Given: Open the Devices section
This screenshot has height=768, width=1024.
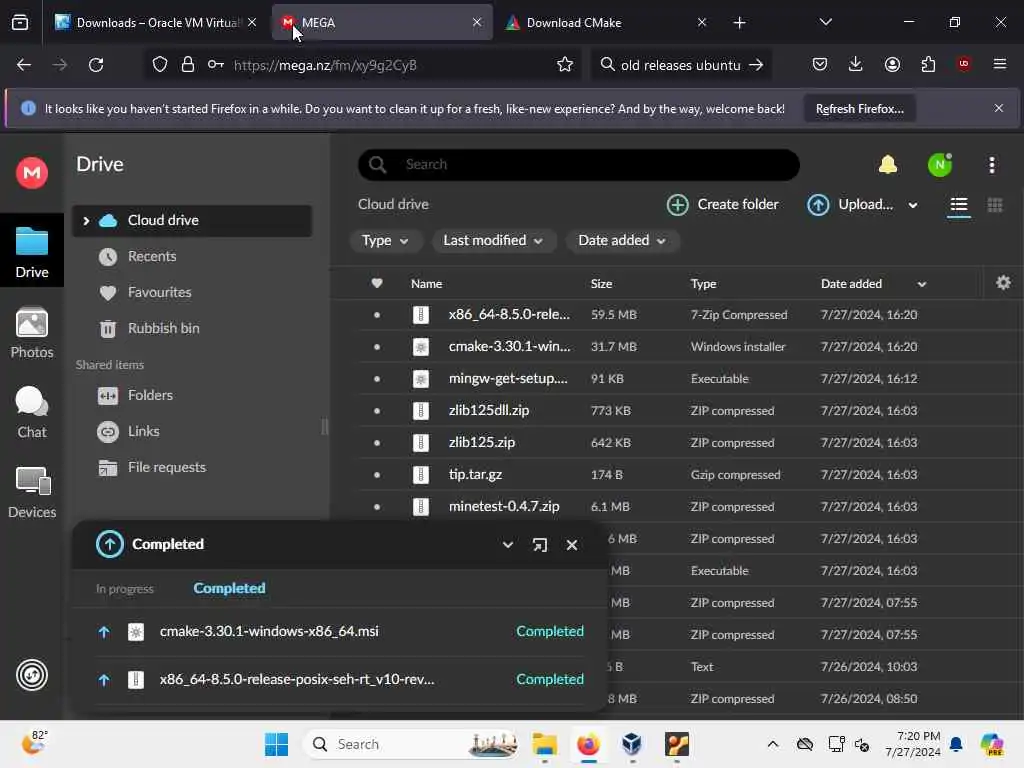Looking at the screenshot, I should pos(32,493).
